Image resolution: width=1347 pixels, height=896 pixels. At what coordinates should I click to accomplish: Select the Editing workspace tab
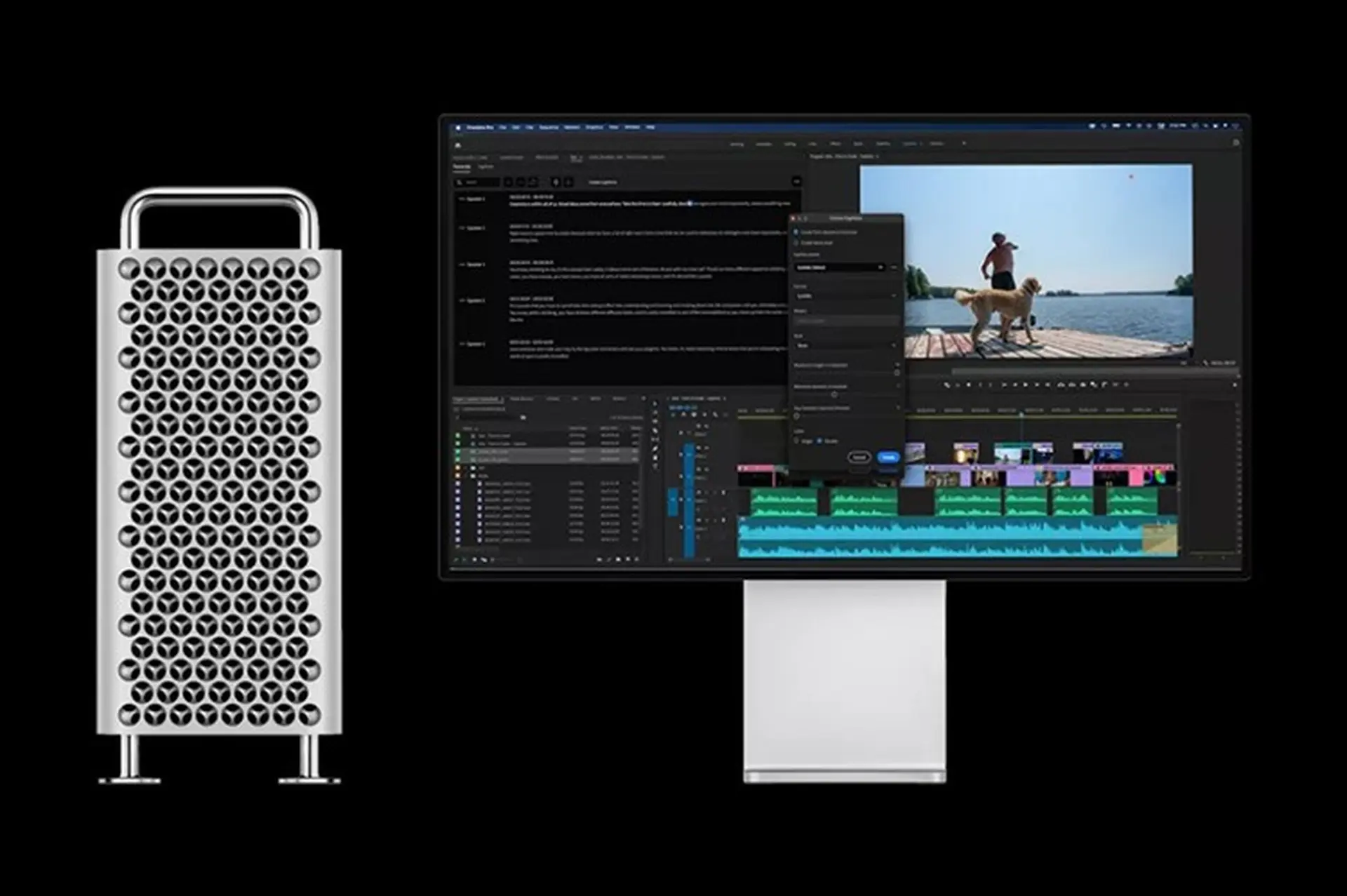tap(790, 144)
